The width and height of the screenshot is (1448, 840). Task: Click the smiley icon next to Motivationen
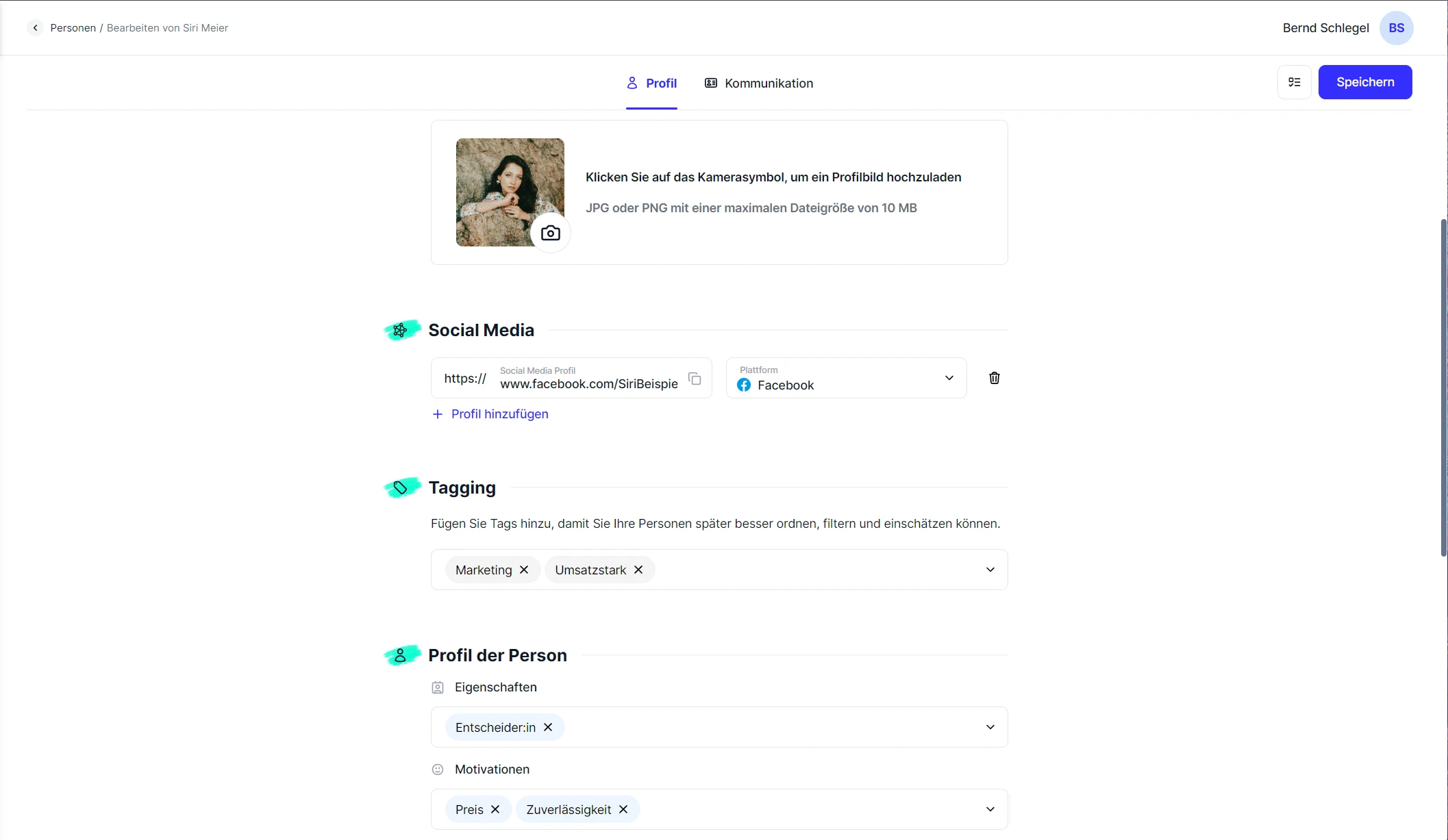point(437,769)
